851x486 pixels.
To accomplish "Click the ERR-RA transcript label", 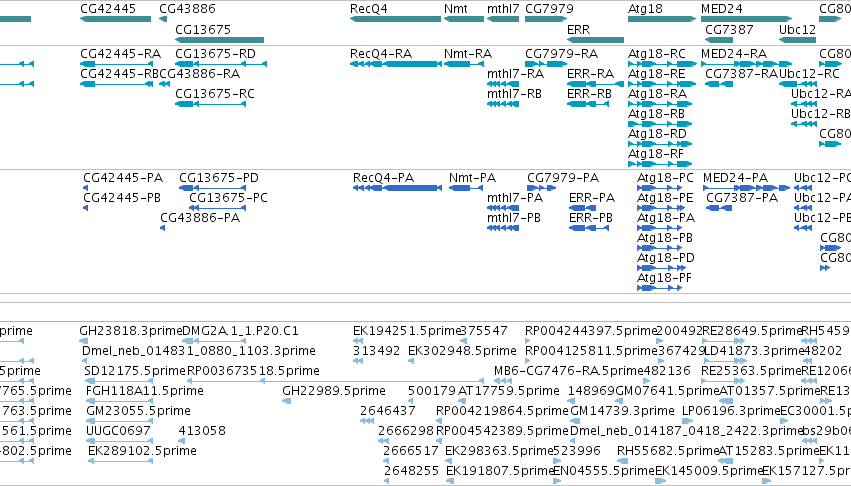I will coord(590,73).
